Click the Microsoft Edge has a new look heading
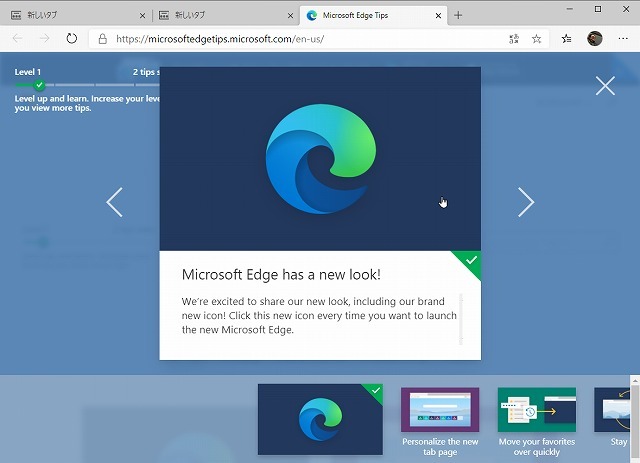The width and height of the screenshot is (640, 463). coord(281,274)
